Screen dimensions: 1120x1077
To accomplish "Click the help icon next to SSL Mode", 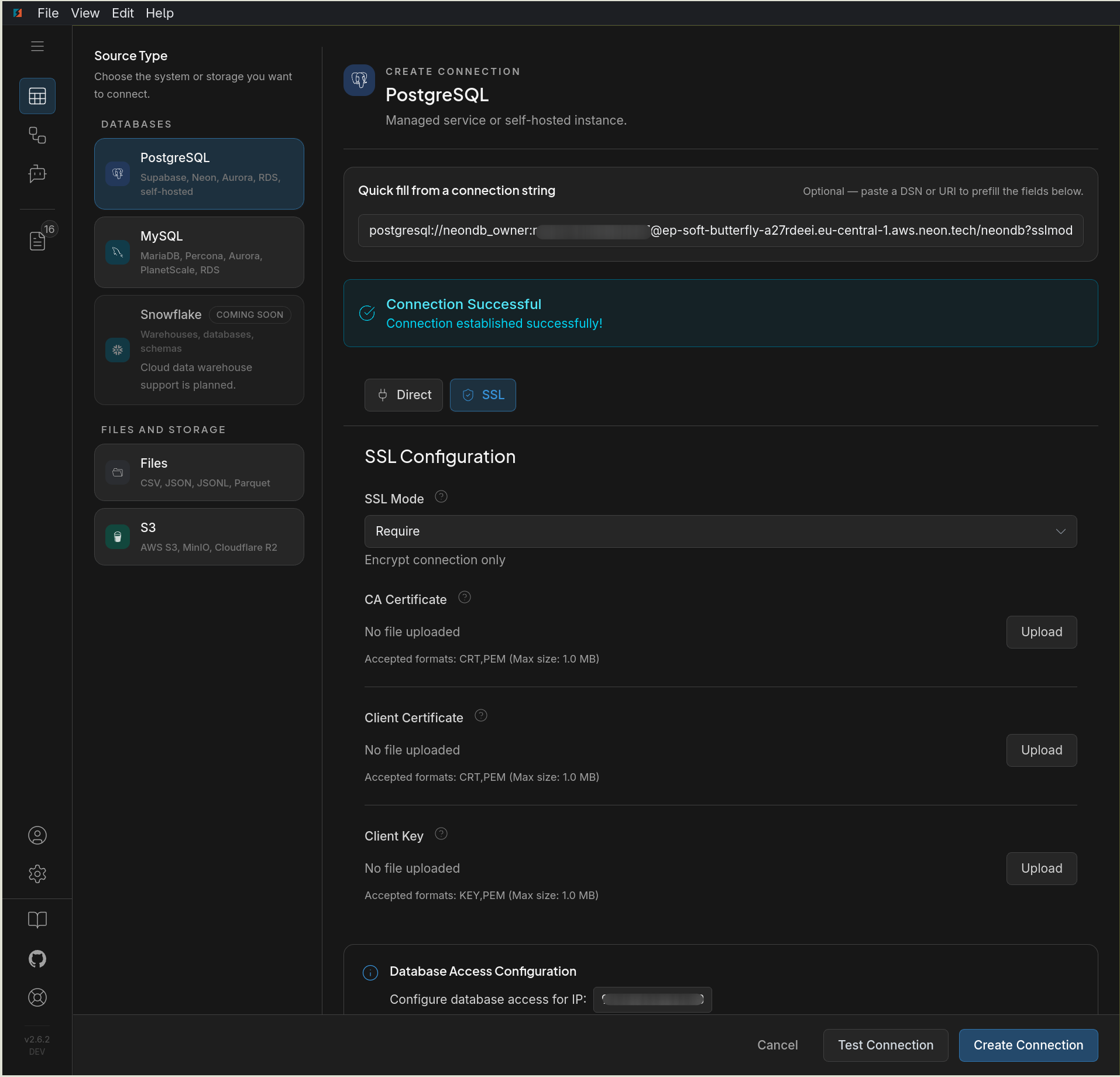I will coord(441,497).
